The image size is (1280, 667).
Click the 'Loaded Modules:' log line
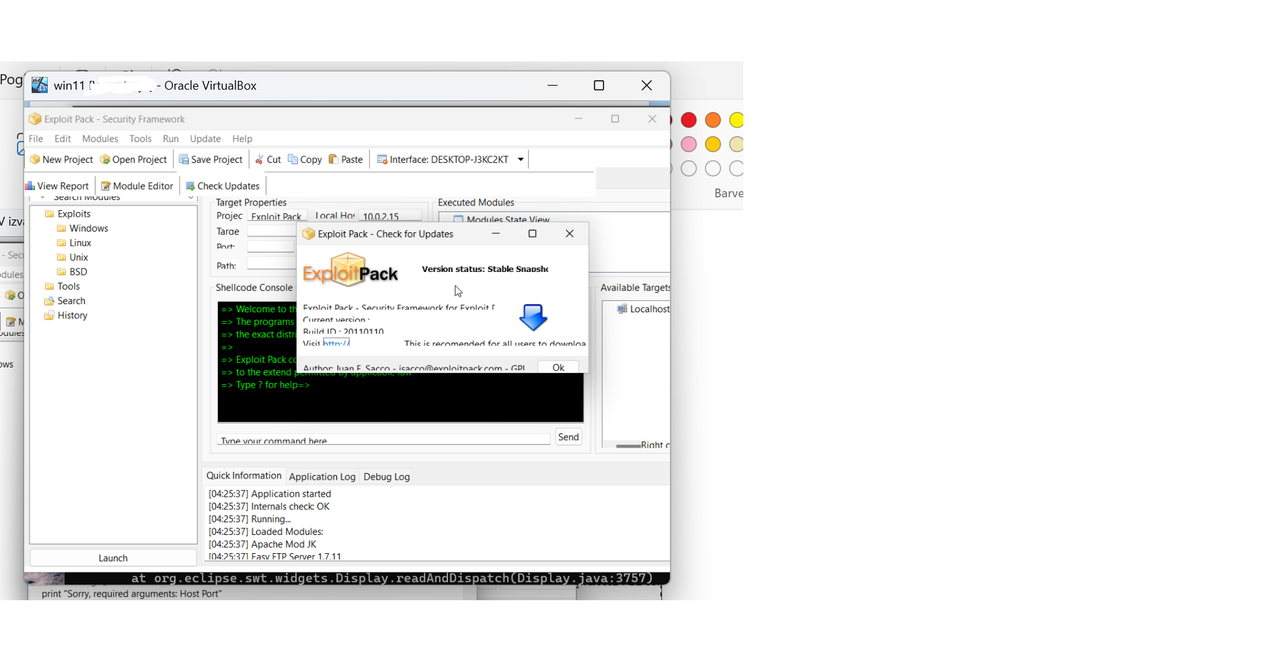[x=266, y=532]
